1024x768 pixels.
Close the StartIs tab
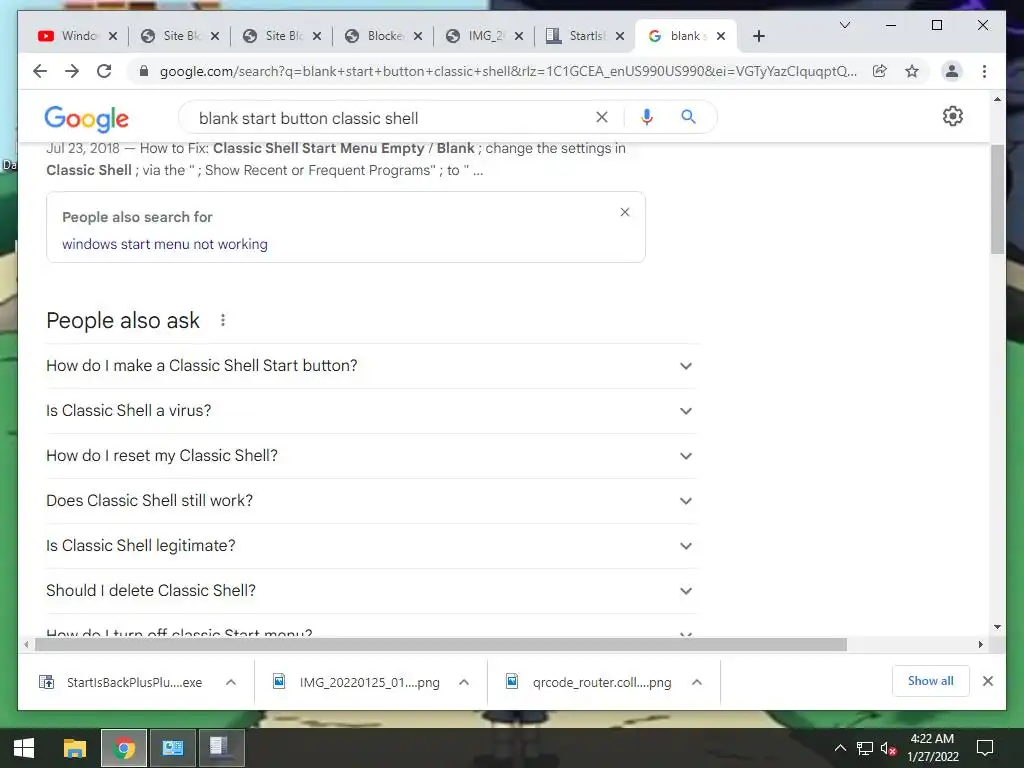coord(620,36)
